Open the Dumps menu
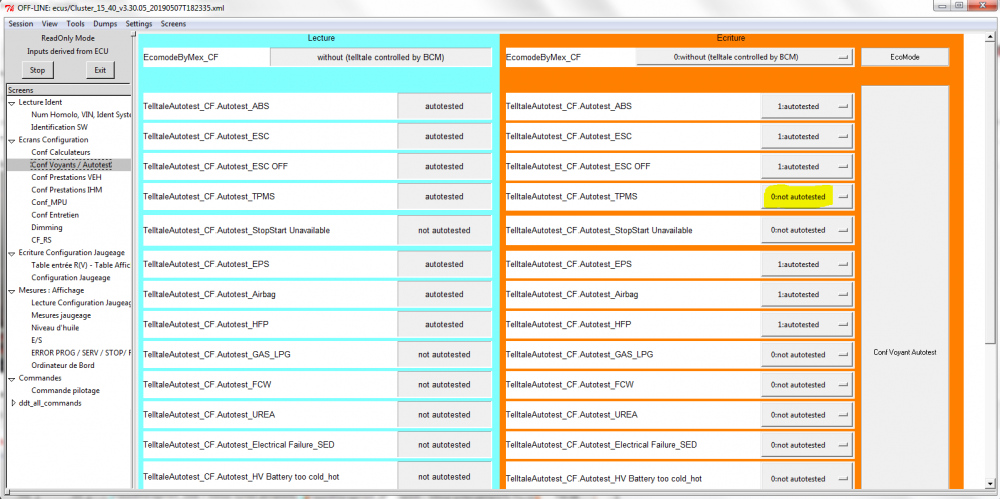This screenshot has height=499, width=1000. [x=105, y=24]
